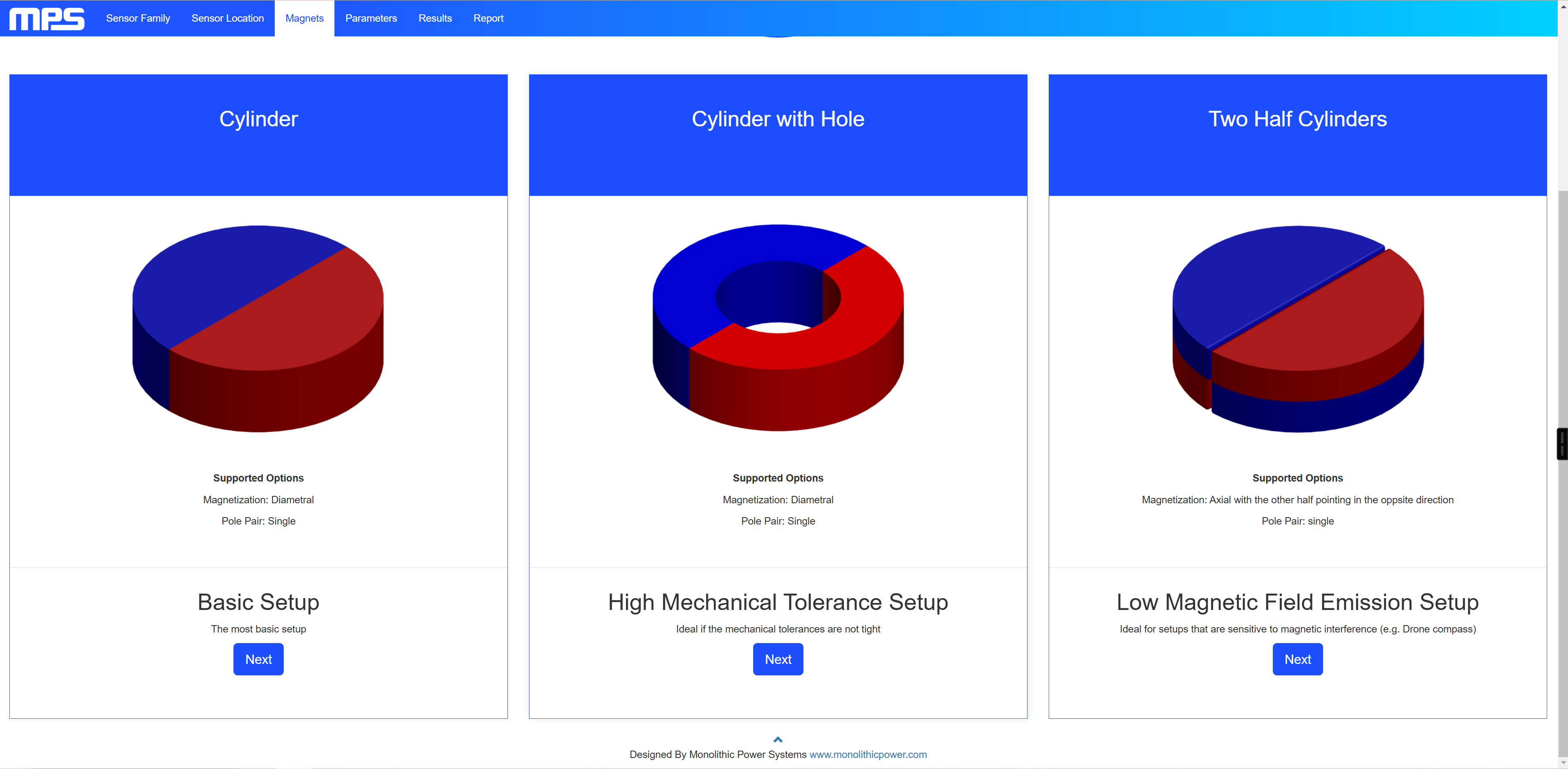Open the Report tab
The height and width of the screenshot is (769, 1568).
click(488, 18)
